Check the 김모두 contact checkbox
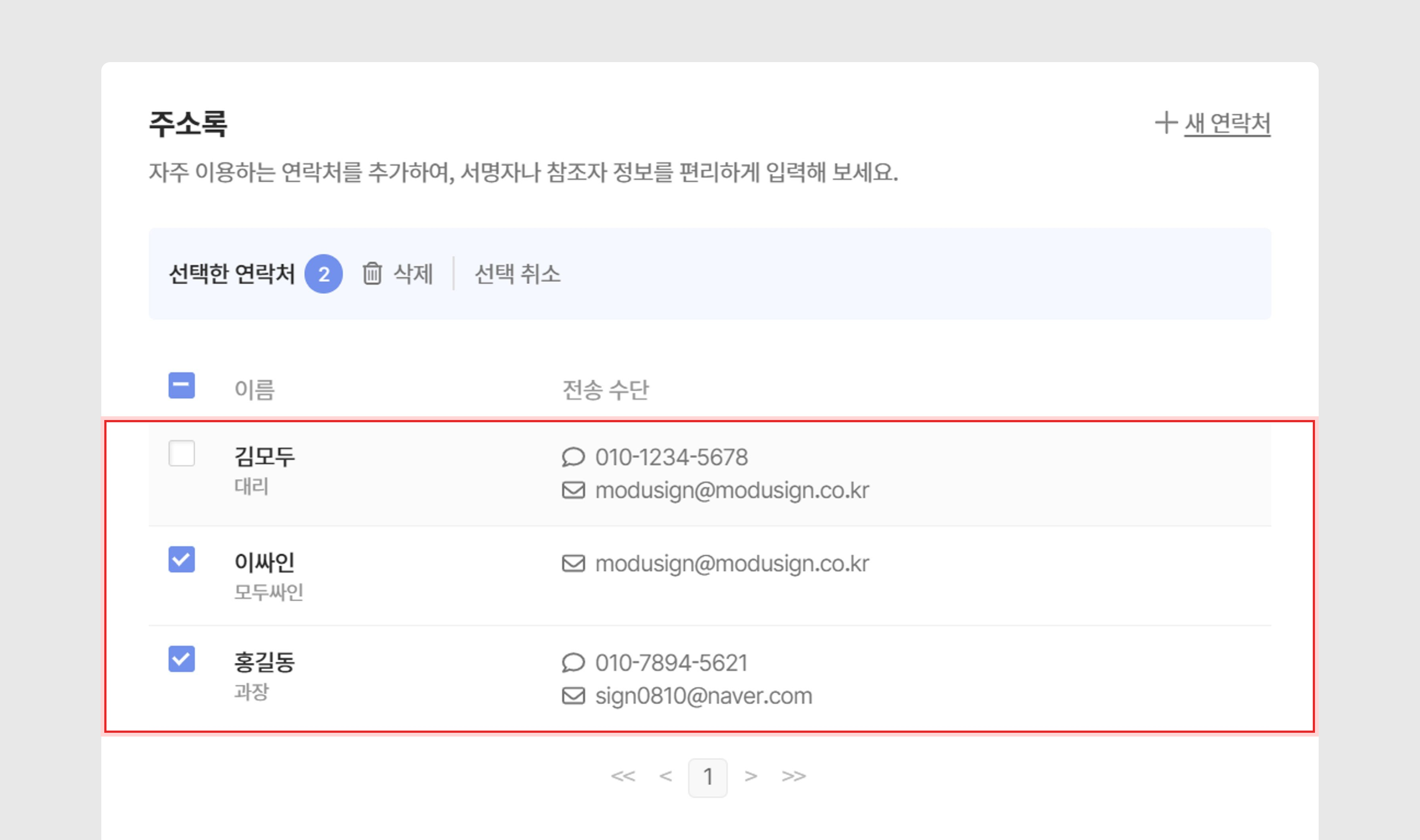 tap(182, 453)
